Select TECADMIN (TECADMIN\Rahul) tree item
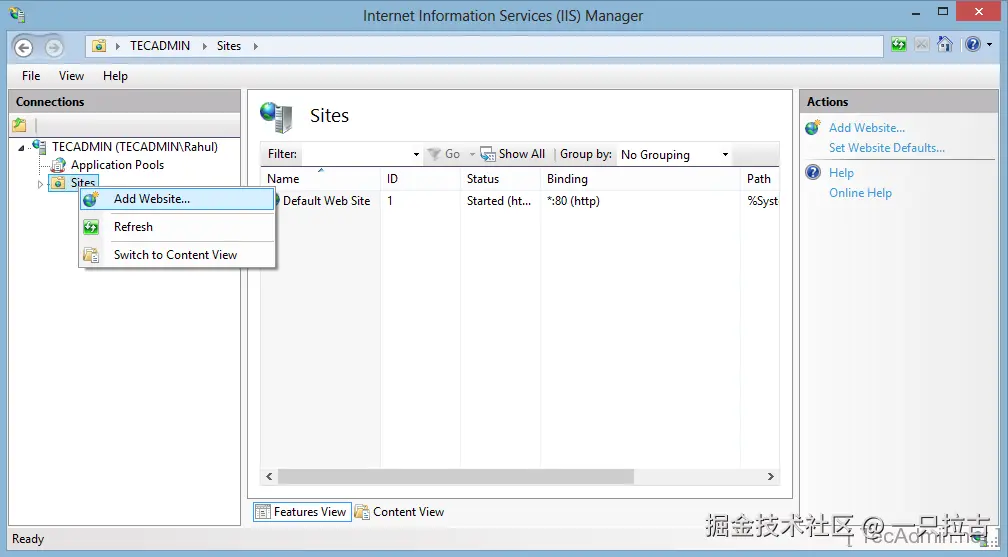This screenshot has height=557, width=1008. 135,147
